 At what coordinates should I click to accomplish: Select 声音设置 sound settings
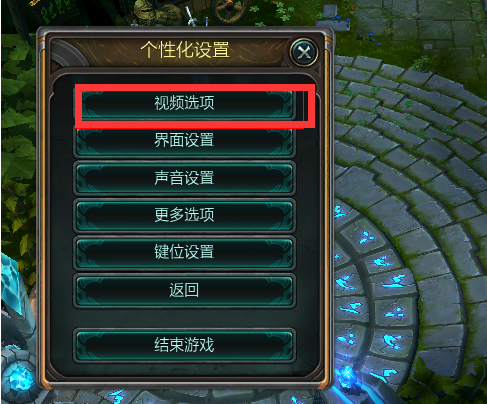[184, 178]
